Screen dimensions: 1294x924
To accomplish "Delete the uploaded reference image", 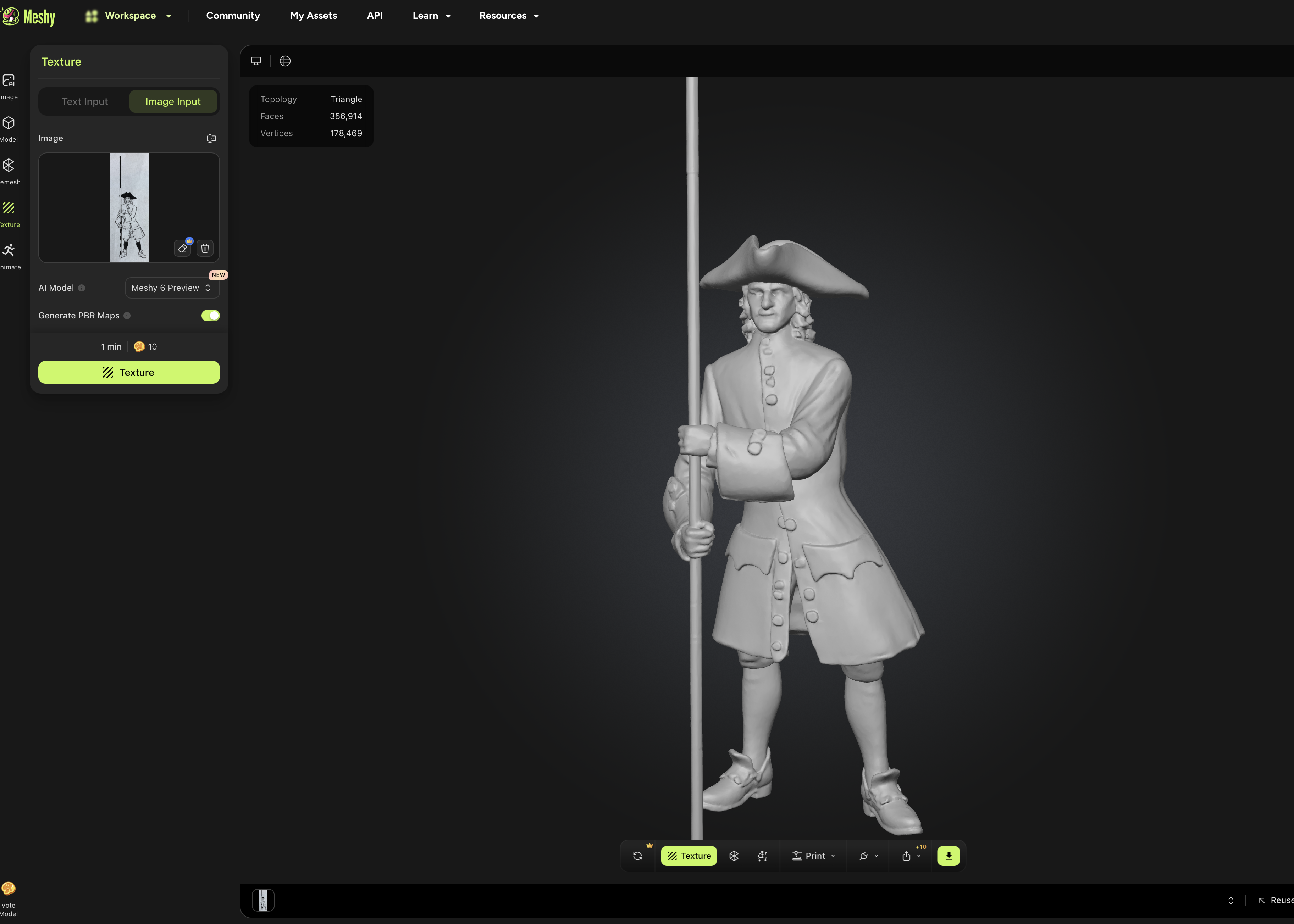I will click(205, 248).
